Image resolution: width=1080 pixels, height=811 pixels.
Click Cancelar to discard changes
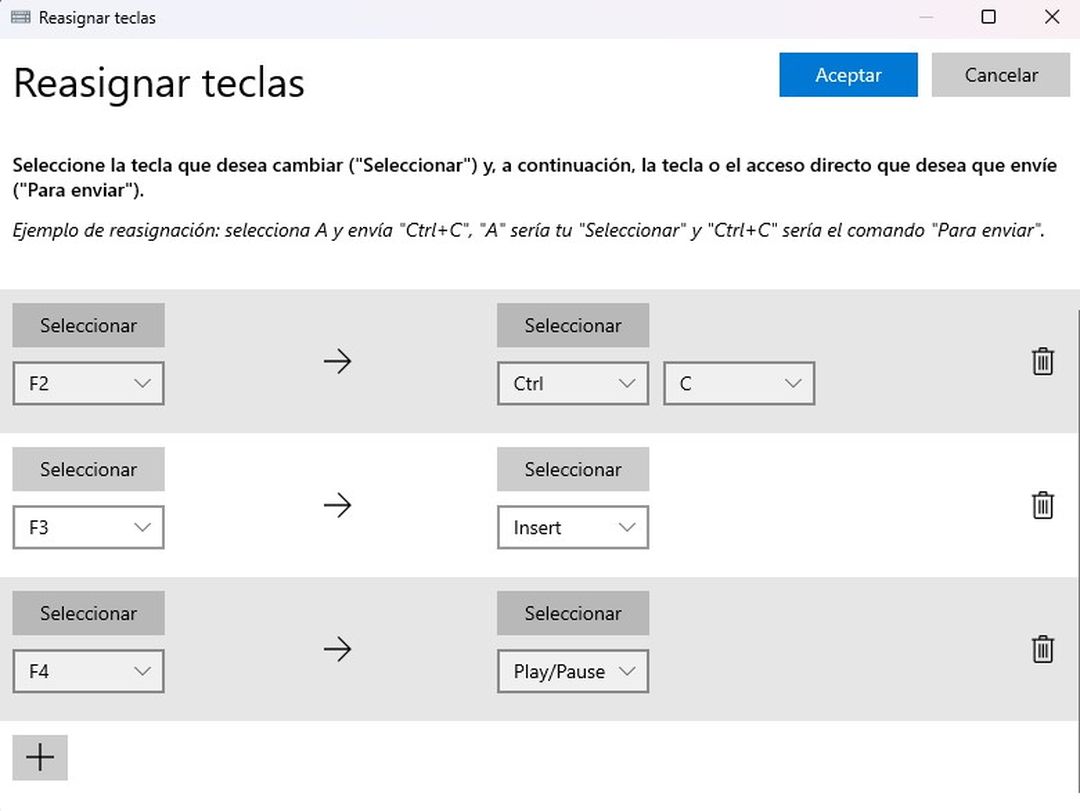click(1000, 75)
